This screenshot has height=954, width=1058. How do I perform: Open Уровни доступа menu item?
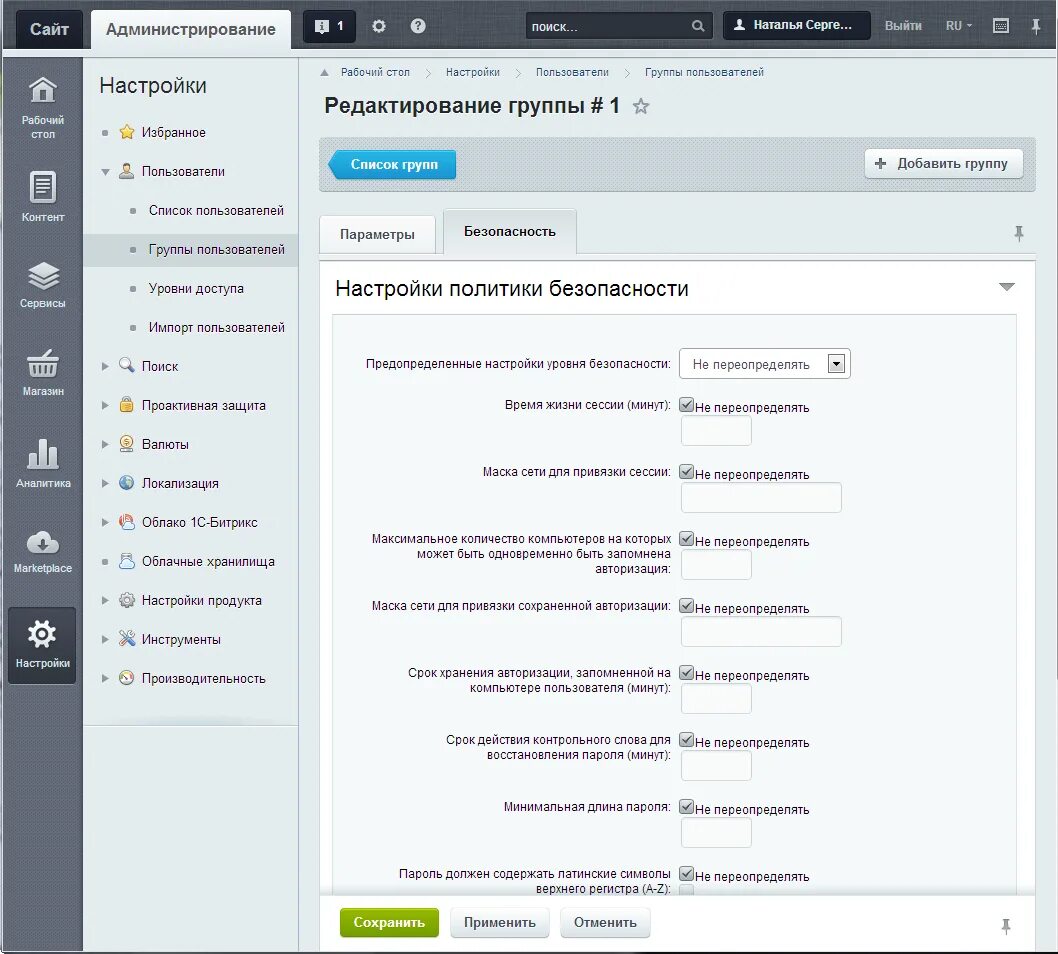click(196, 288)
